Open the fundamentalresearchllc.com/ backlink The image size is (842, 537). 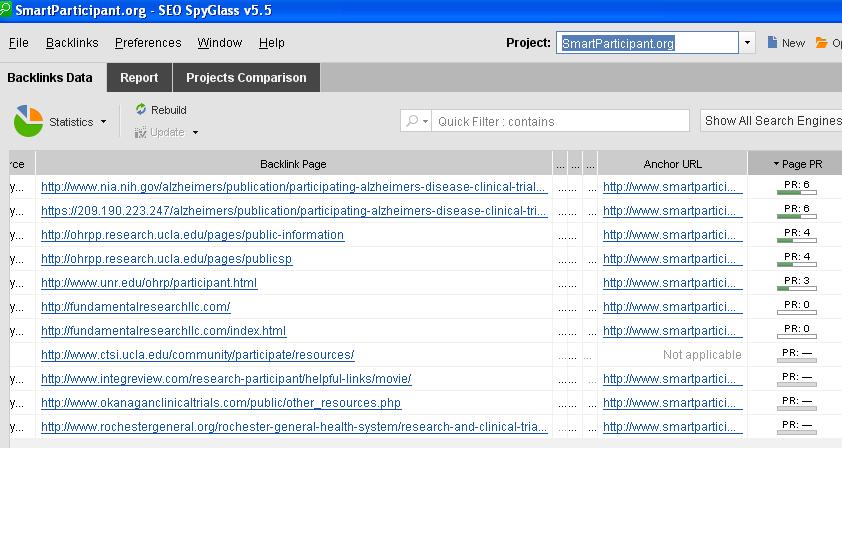(x=136, y=307)
